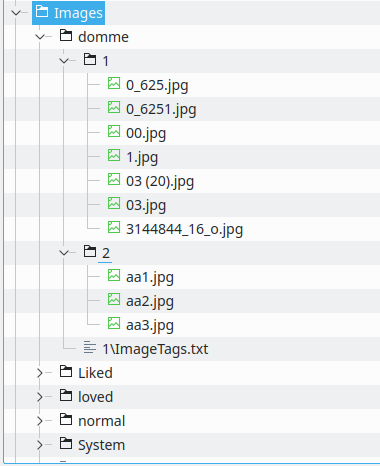
Task: Select folder named 1
Action: pos(105,61)
